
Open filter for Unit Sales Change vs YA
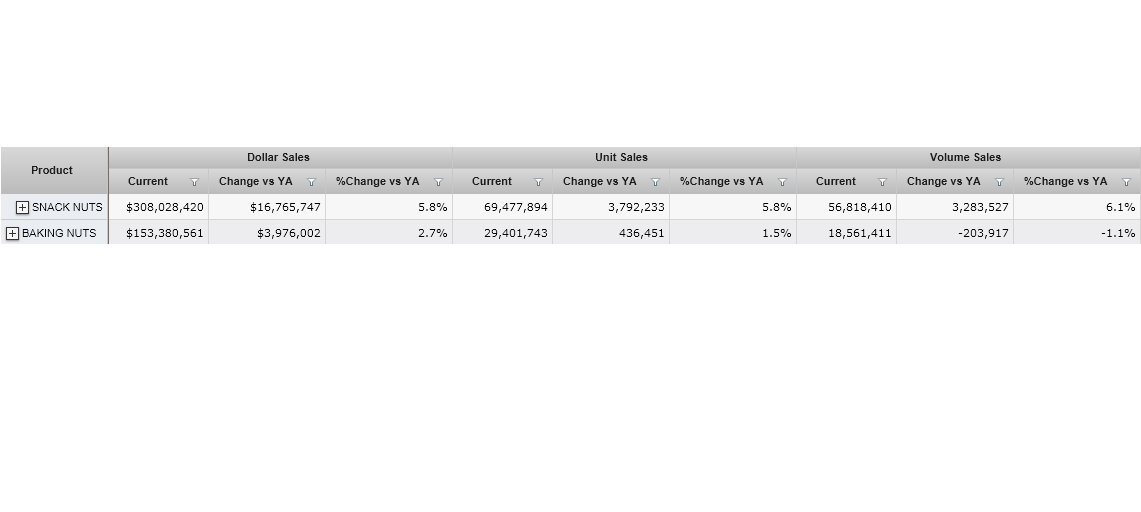655,182
